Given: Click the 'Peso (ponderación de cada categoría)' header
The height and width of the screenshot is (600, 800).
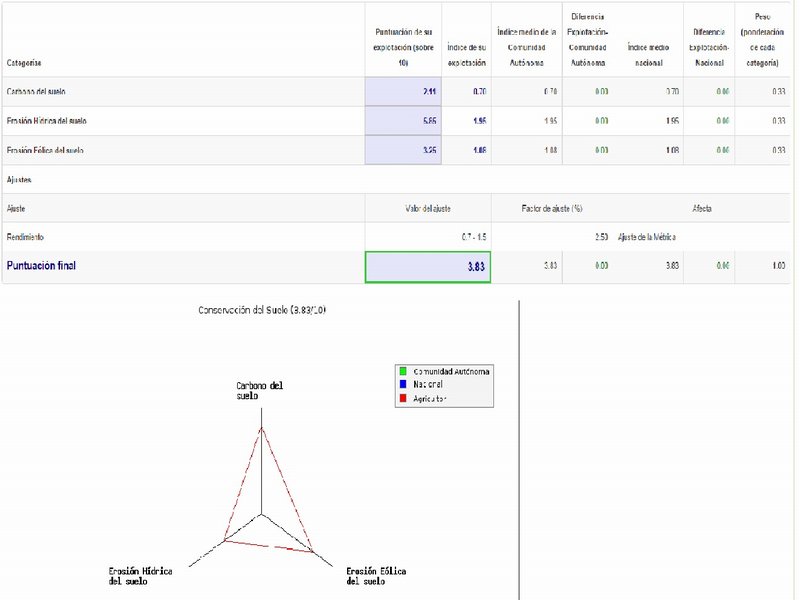Looking at the screenshot, I should 762,40.
